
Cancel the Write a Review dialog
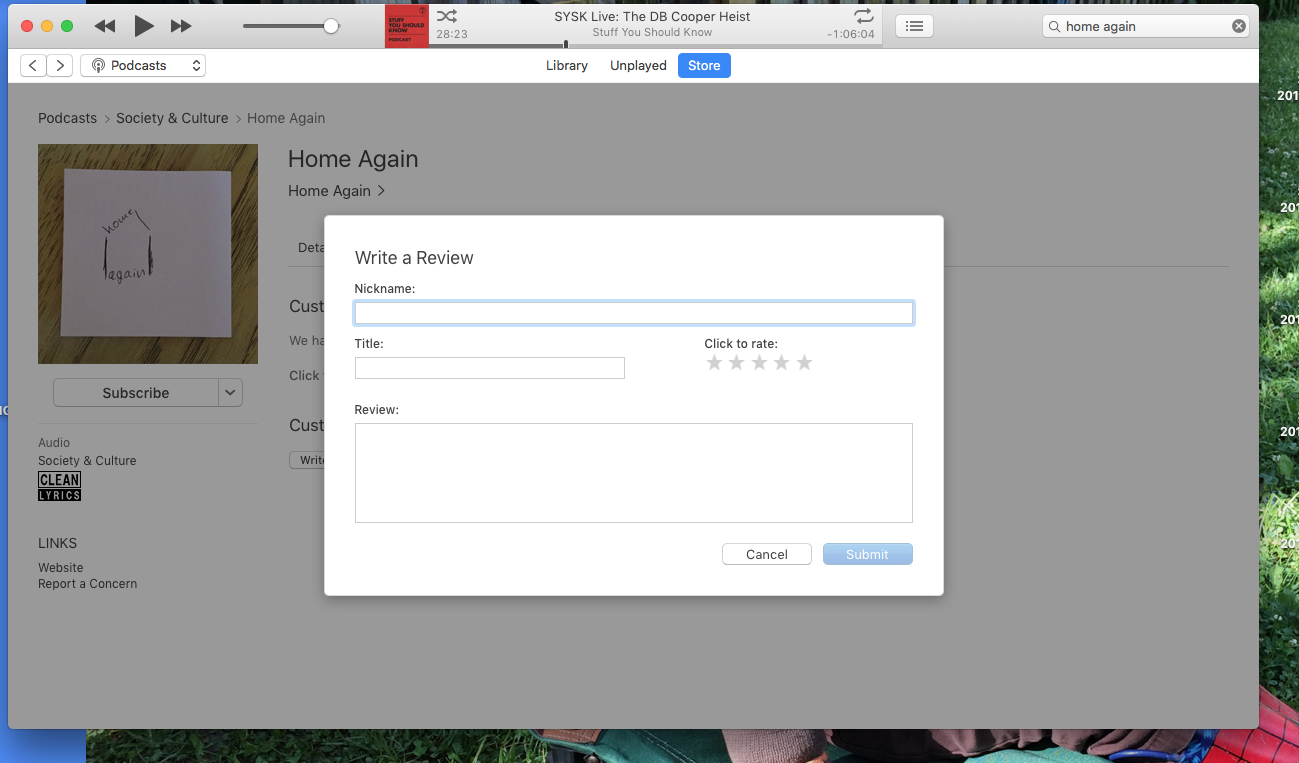[767, 554]
